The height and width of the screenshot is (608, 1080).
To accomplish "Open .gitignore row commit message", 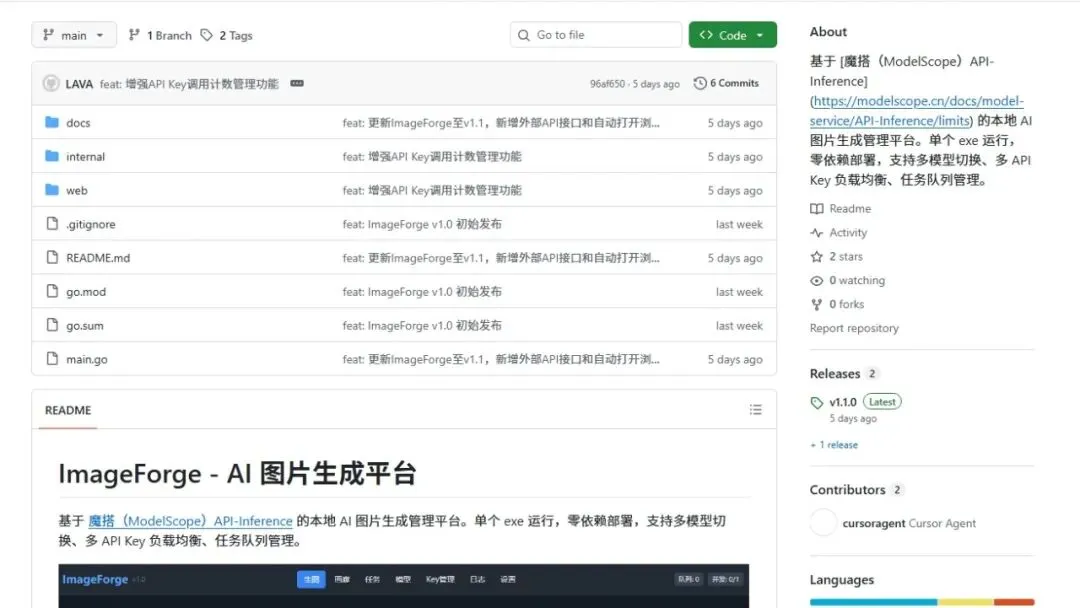I will pyautogui.click(x=422, y=224).
